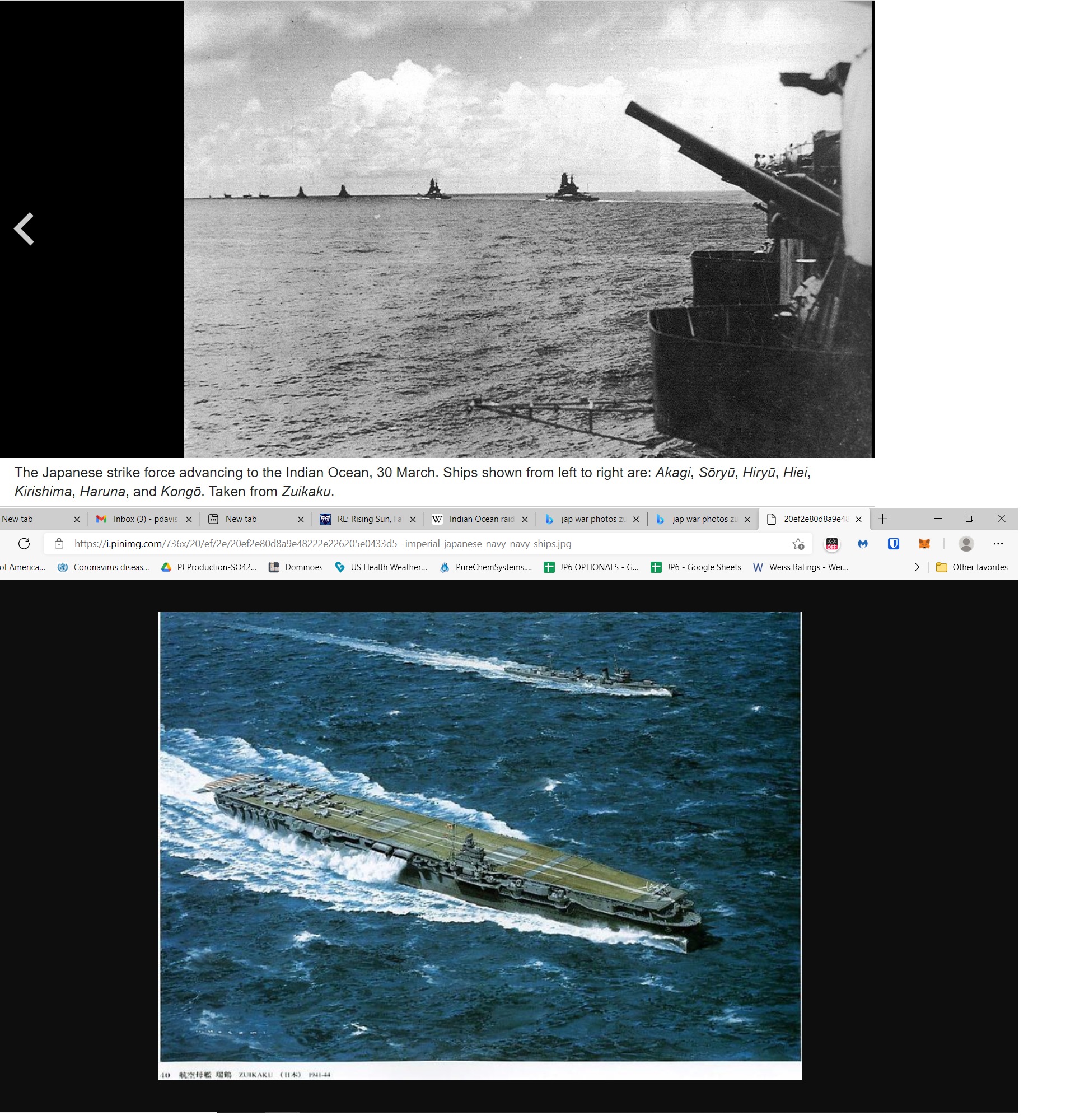Open the Other favorites folder
The height and width of the screenshot is (1120, 1075).
tap(971, 567)
